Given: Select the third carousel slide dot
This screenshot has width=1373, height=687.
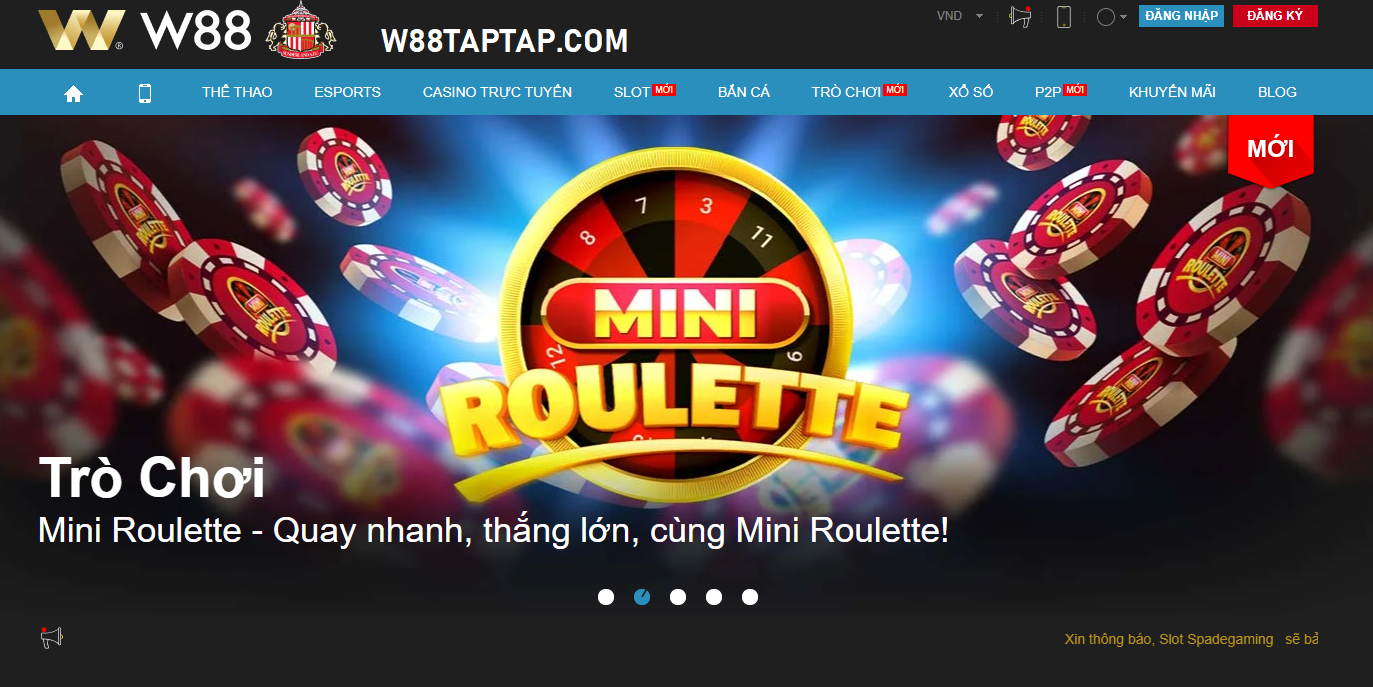Looking at the screenshot, I should tap(678, 597).
